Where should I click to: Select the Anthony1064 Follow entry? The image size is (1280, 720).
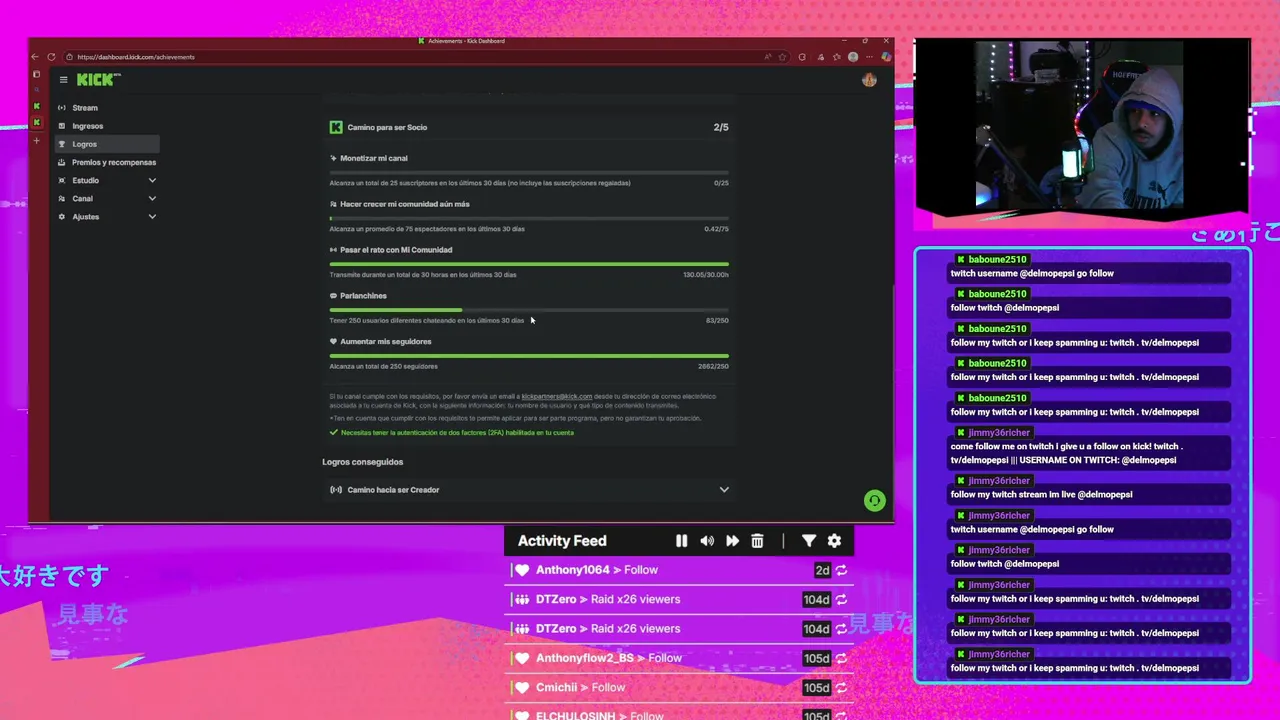coord(678,570)
